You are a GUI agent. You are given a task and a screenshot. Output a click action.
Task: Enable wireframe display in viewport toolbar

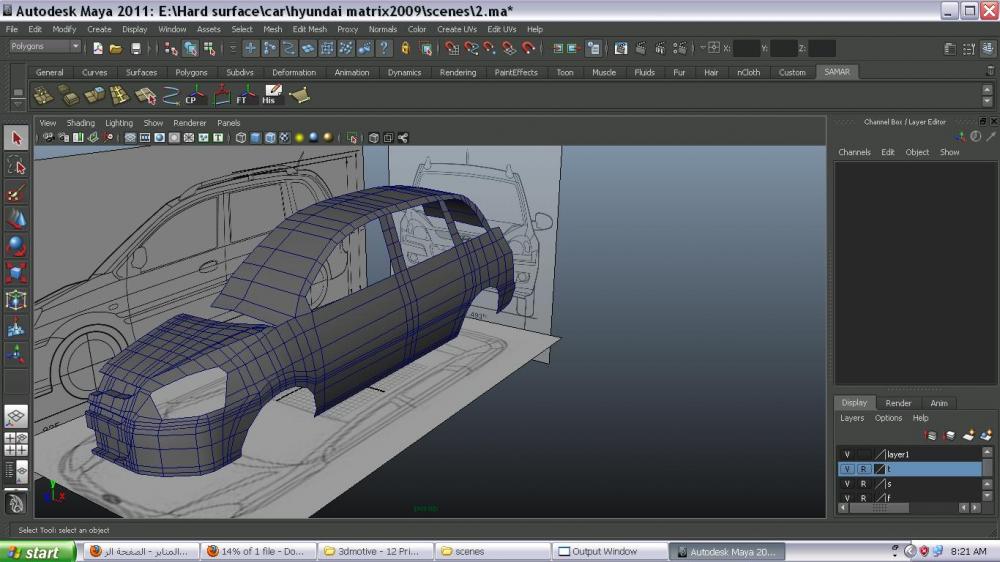[x=242, y=138]
